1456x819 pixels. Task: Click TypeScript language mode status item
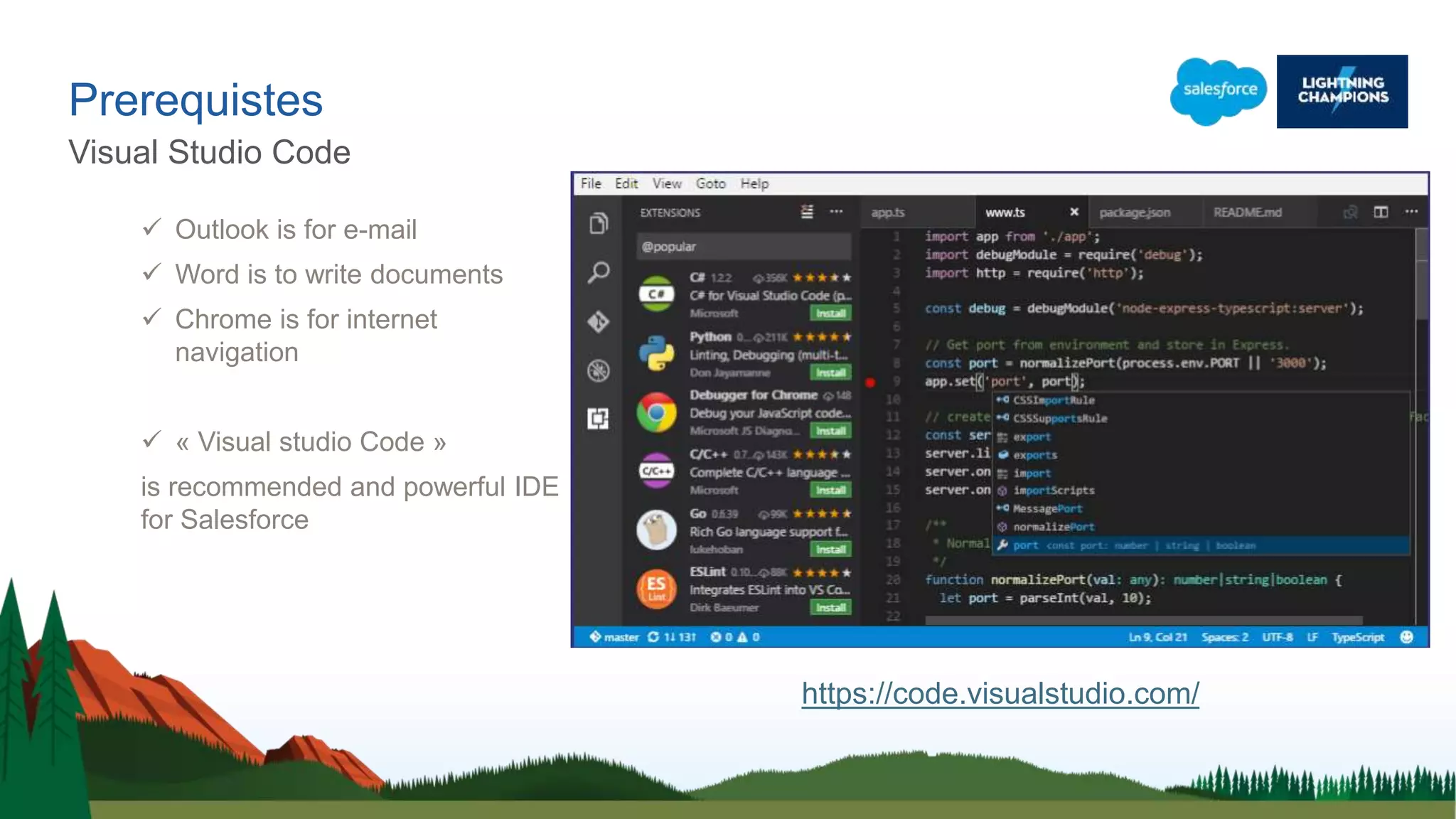click(1358, 637)
